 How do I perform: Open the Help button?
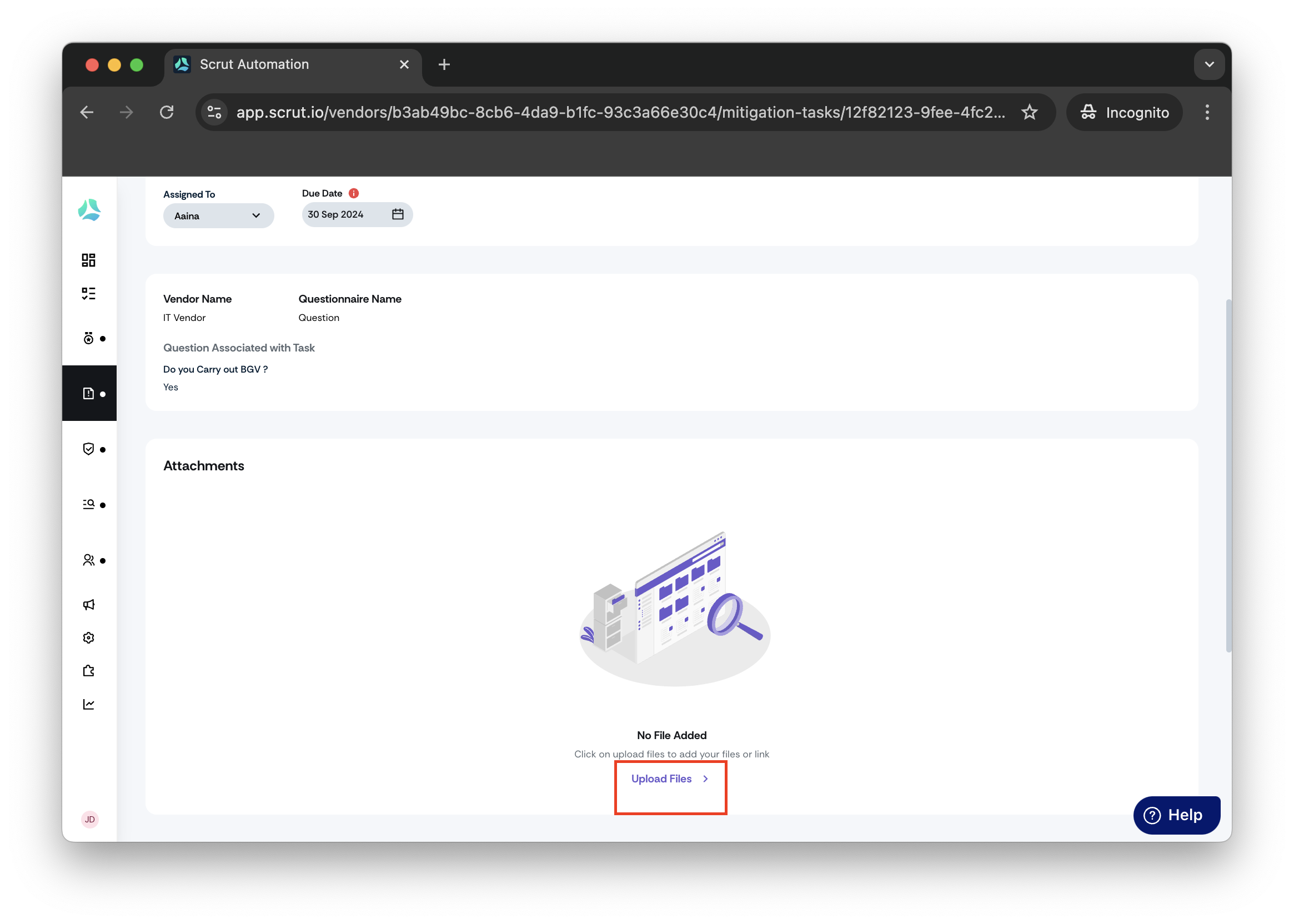point(1176,815)
